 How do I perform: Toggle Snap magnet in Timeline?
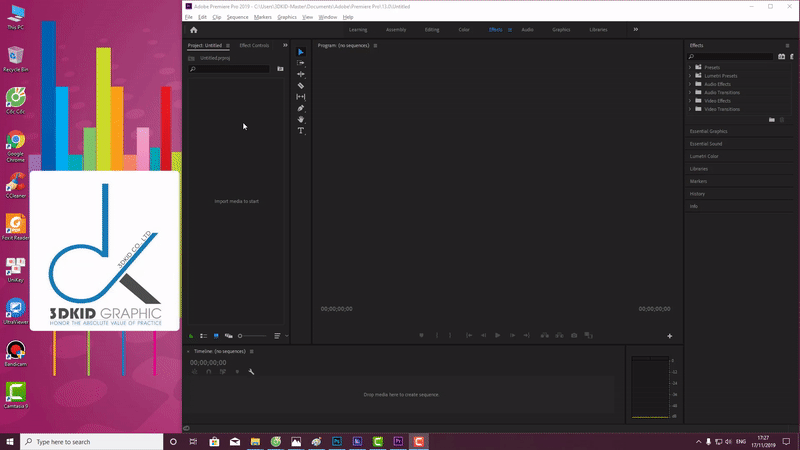(x=209, y=372)
